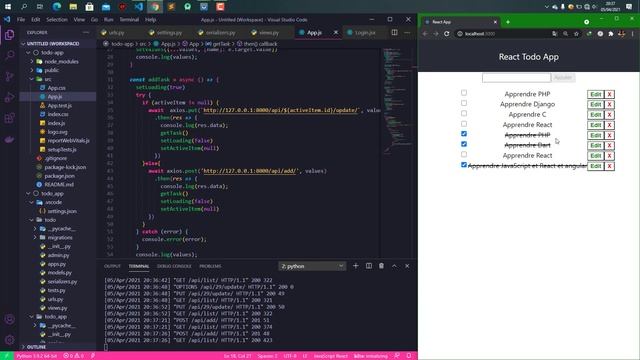
Task: Open the Terminal menu
Action: coord(129,19)
